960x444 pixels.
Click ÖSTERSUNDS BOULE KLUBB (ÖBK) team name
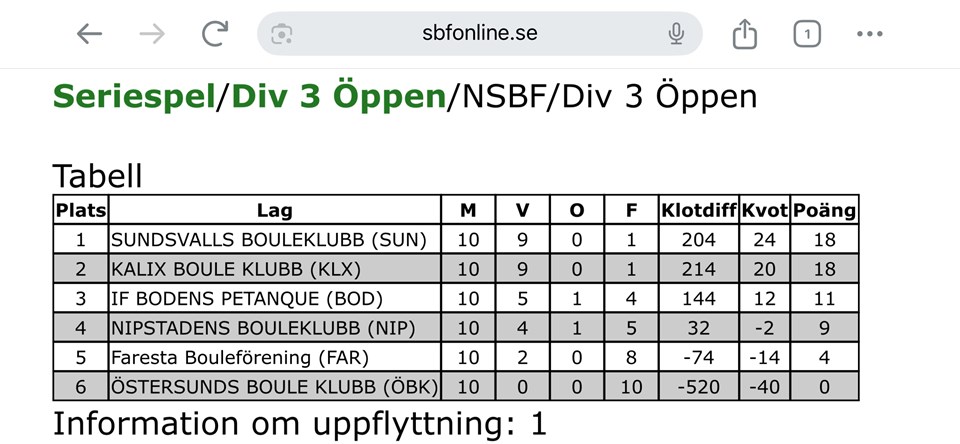[x=274, y=386]
